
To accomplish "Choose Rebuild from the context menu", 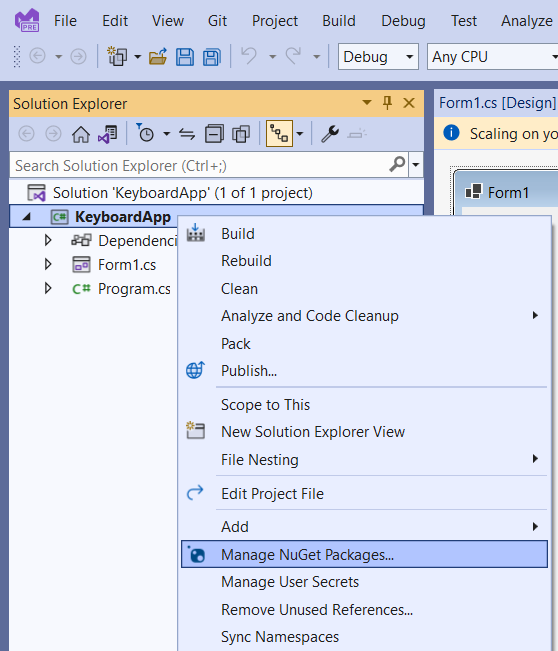I will click(x=365, y=261).
